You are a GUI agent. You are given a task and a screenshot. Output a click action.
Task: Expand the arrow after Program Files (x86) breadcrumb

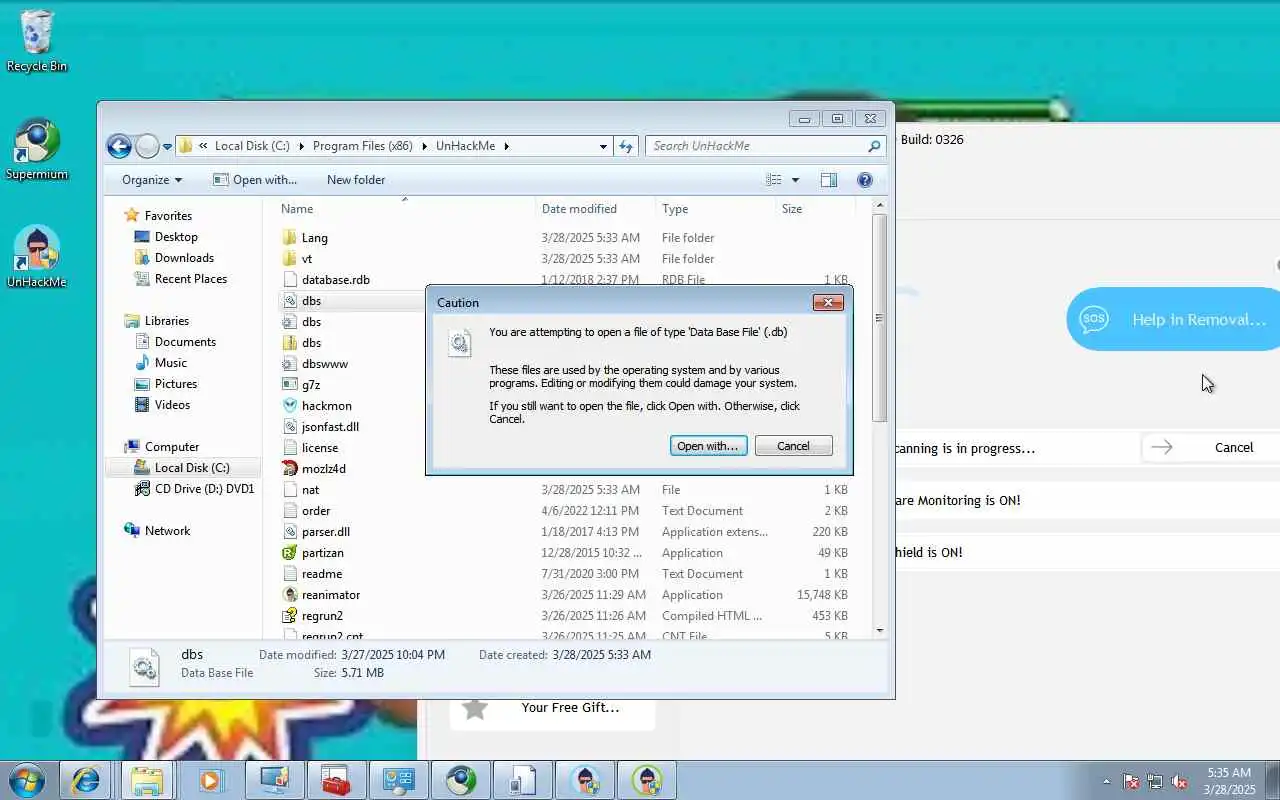point(424,146)
